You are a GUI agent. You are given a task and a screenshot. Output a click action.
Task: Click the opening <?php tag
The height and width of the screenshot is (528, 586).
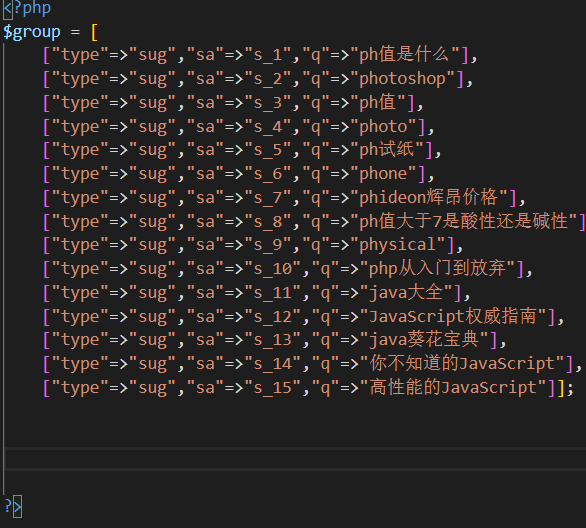point(27,8)
